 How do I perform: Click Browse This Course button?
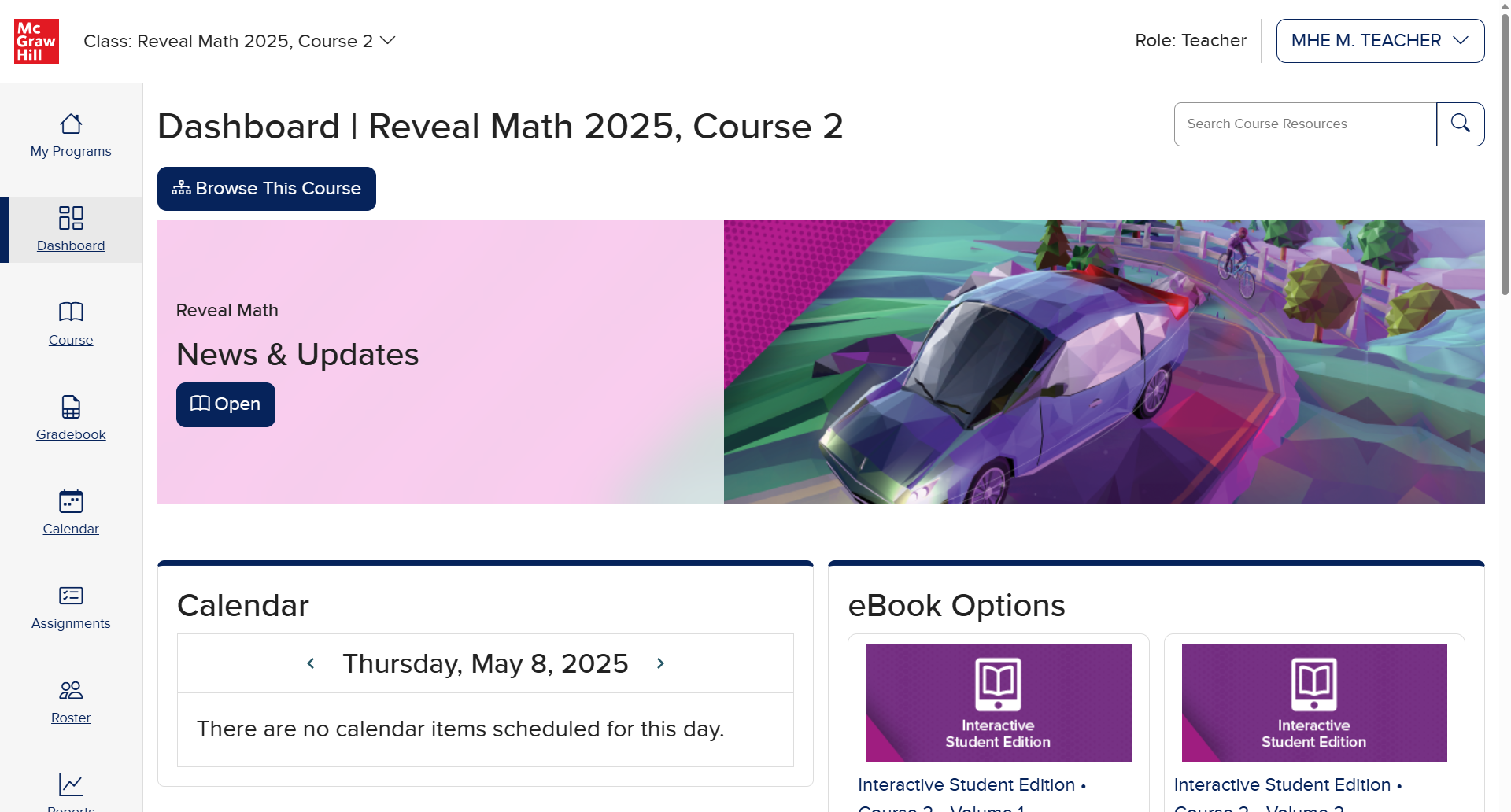pyautogui.click(x=267, y=189)
